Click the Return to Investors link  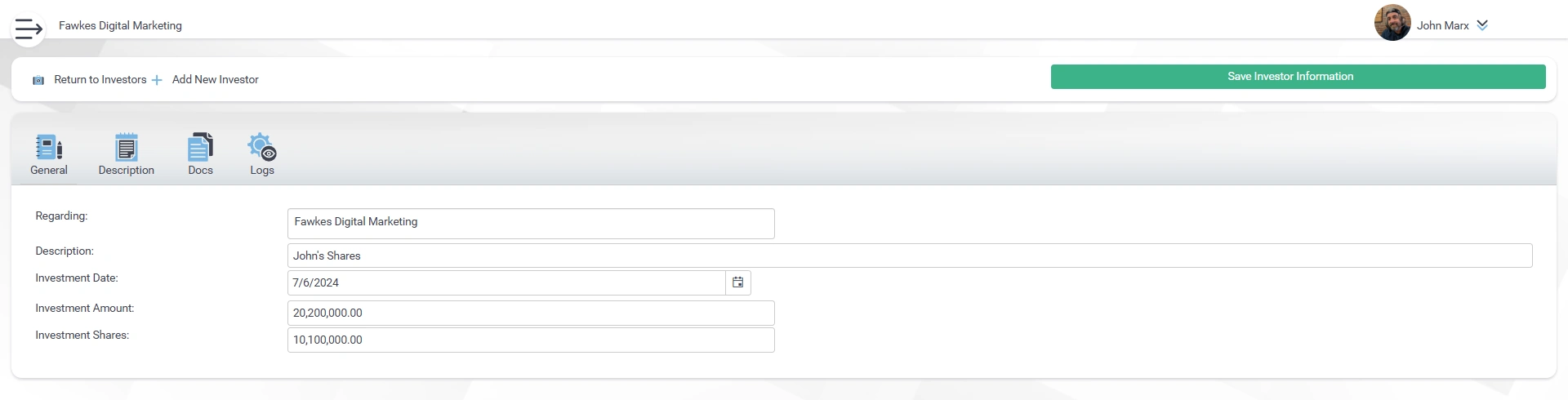tap(100, 79)
